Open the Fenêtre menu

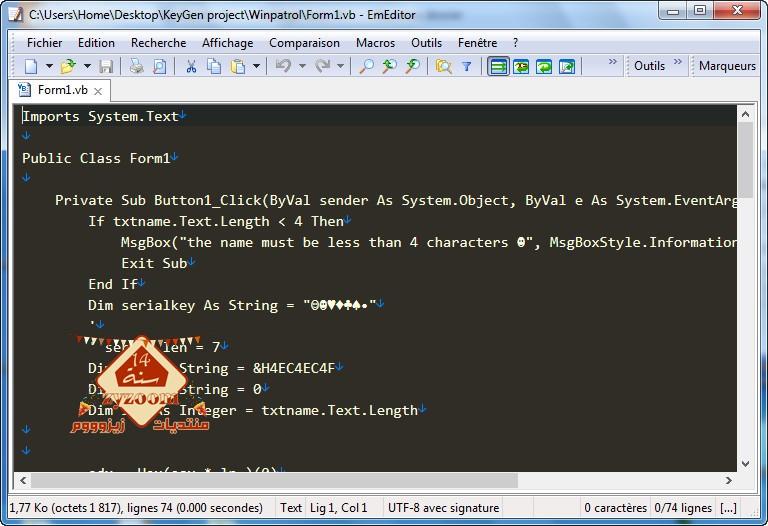pos(478,43)
